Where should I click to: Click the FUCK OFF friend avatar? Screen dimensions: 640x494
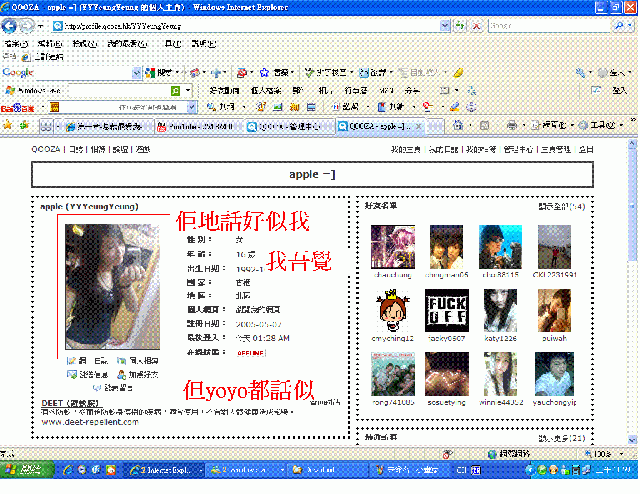click(447, 311)
